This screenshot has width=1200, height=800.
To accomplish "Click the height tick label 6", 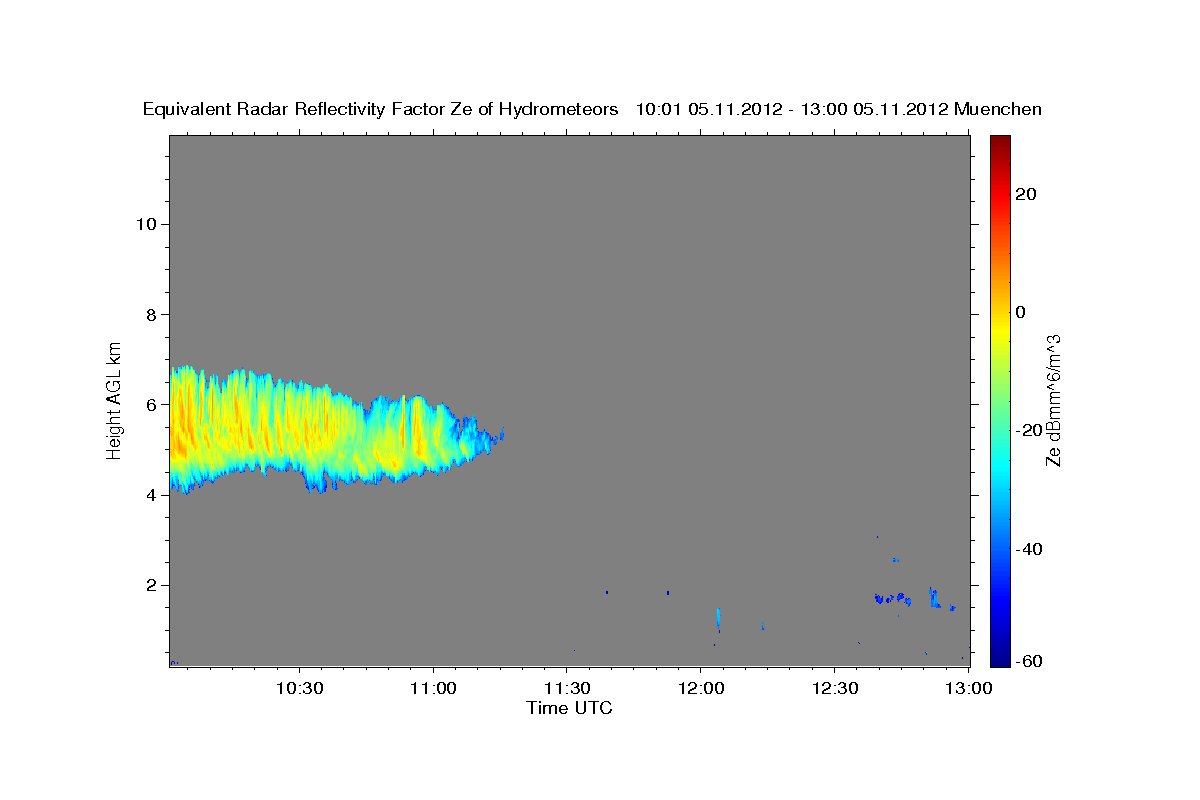I will [x=152, y=404].
